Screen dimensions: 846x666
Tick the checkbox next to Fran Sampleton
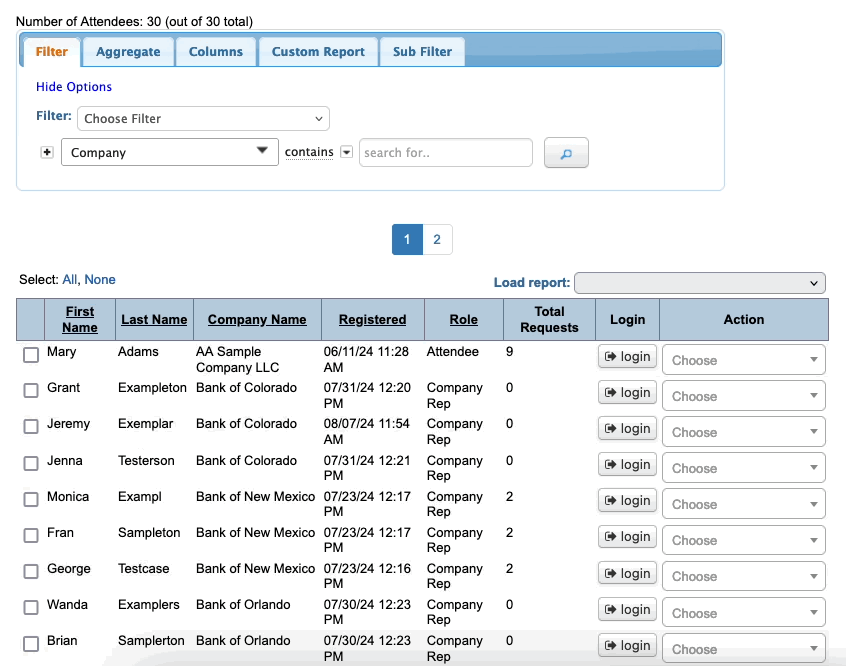coord(31,535)
